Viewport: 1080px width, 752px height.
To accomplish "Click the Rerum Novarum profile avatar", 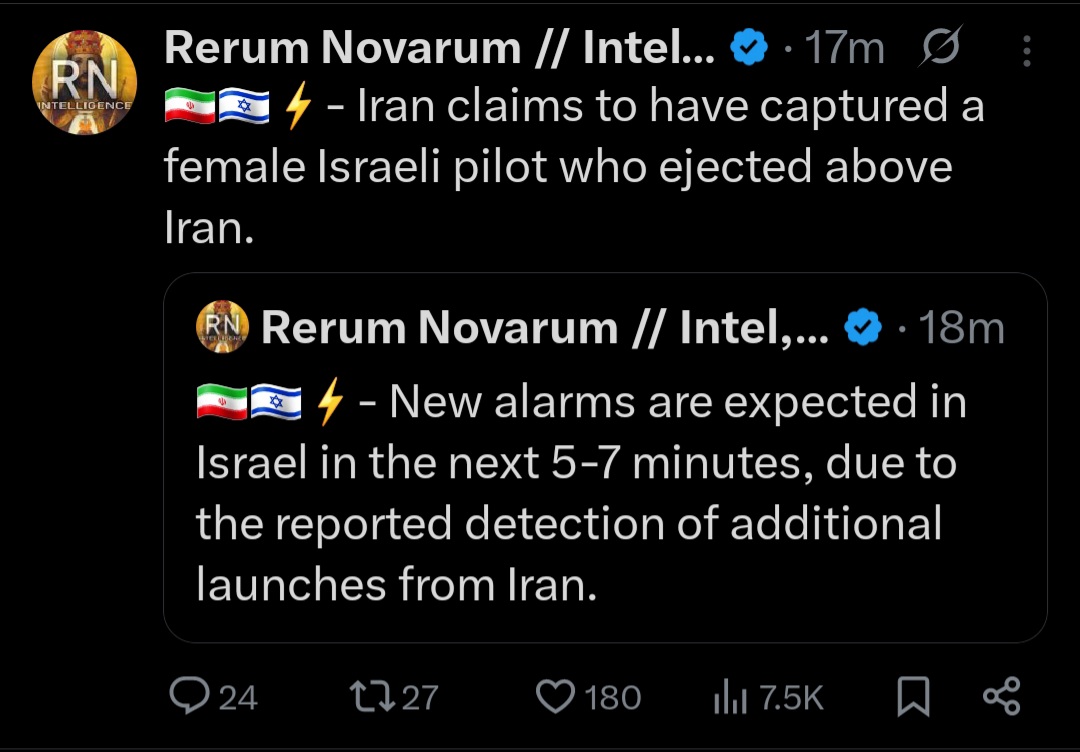I will [x=84, y=82].
